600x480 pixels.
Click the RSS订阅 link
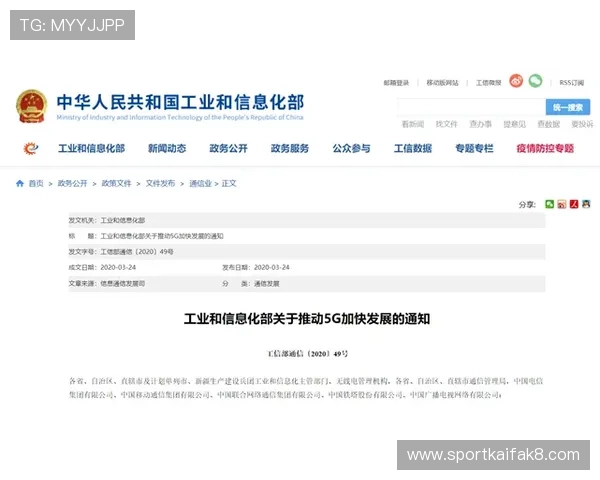(x=572, y=83)
